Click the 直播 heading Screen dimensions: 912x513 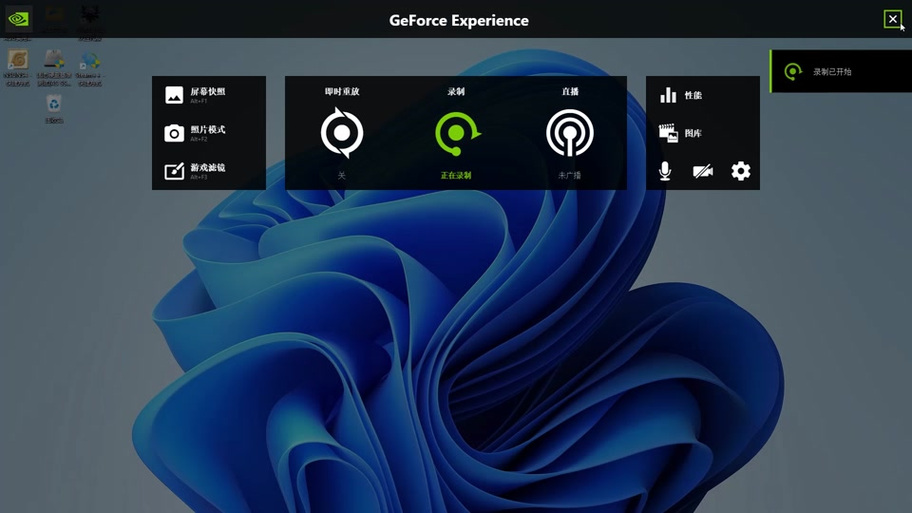(570, 91)
